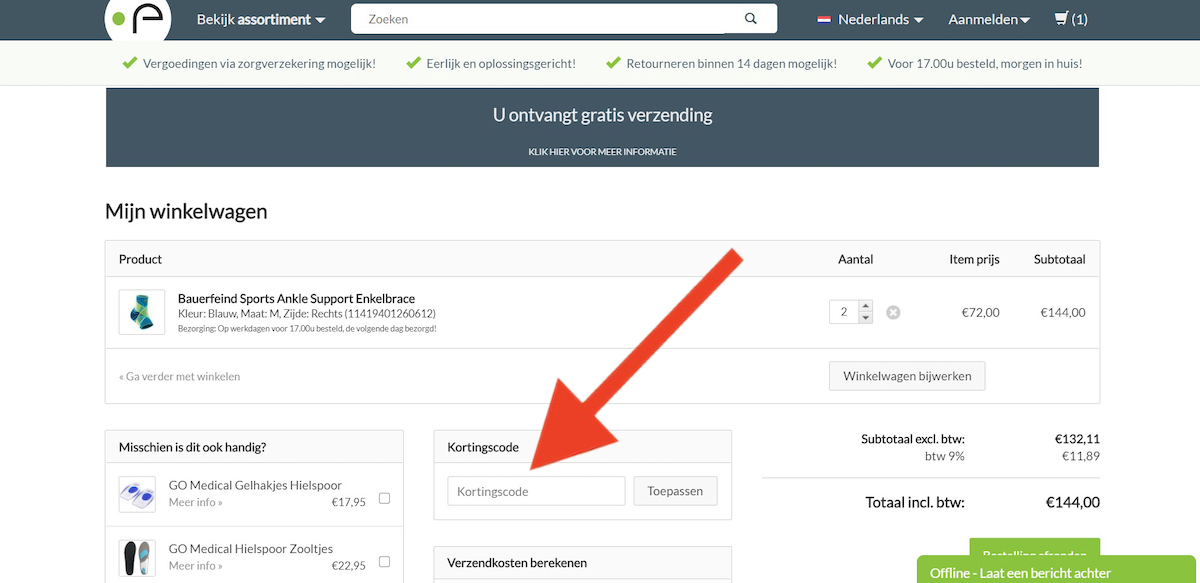This screenshot has width=1200, height=583.
Task: Click Retourneren binnen 14 dagen mogelijk text
Action: [x=731, y=63]
